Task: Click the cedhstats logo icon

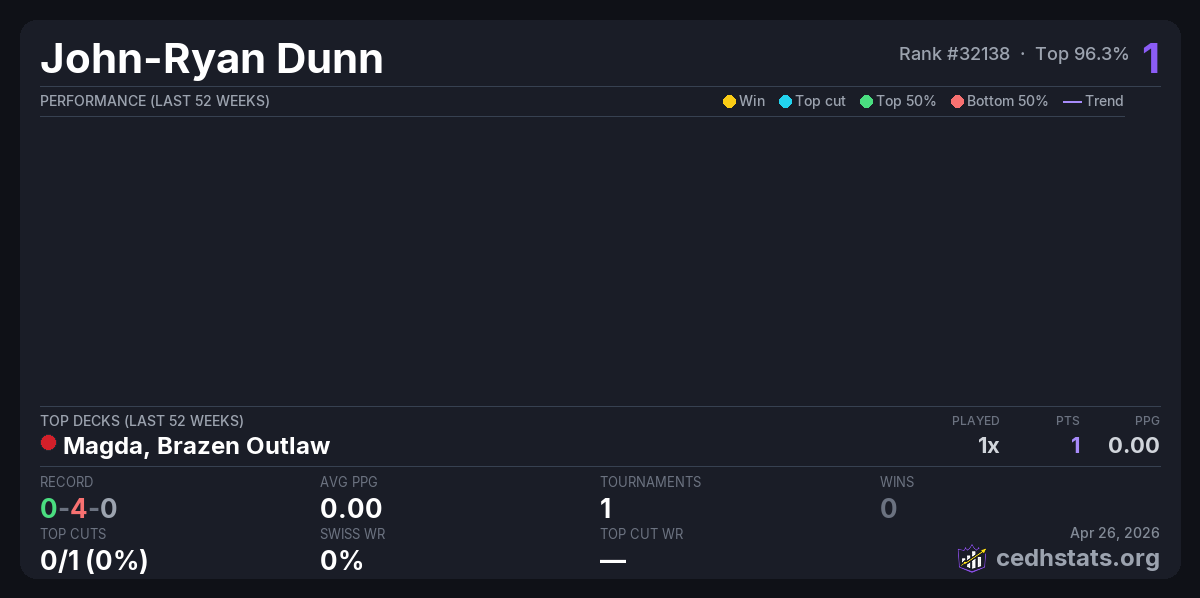Action: coord(972,558)
